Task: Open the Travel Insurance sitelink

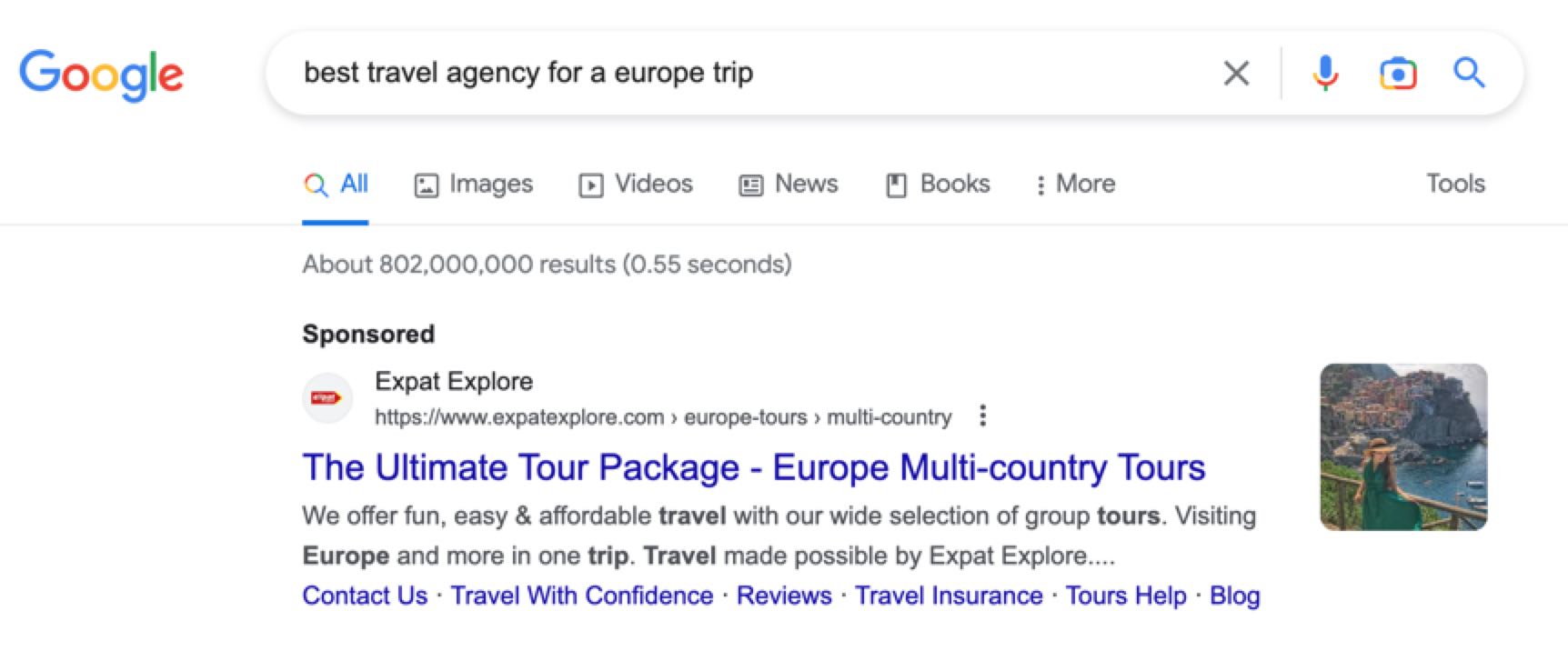Action: coord(949,596)
